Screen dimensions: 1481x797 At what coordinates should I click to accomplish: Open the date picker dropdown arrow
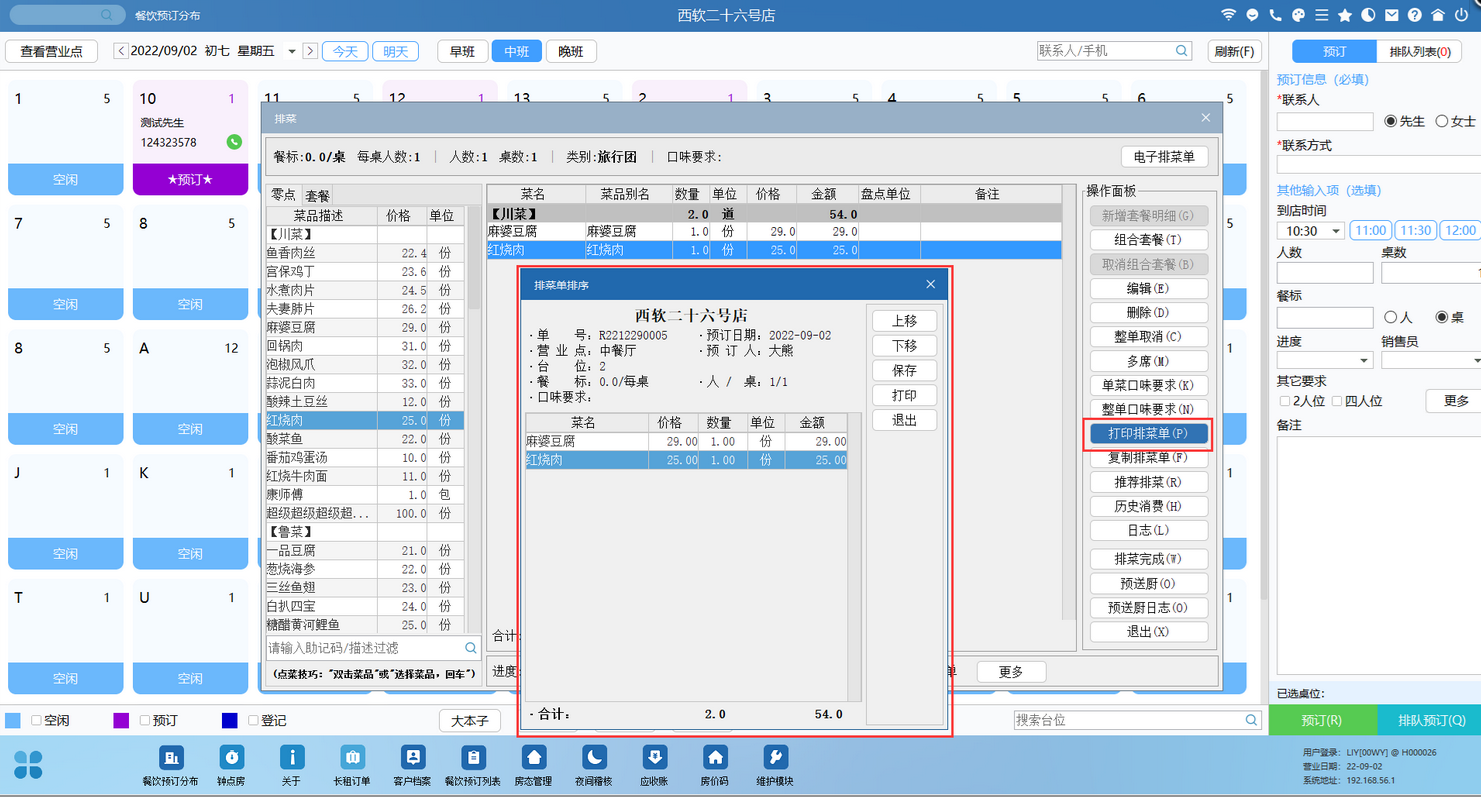292,51
